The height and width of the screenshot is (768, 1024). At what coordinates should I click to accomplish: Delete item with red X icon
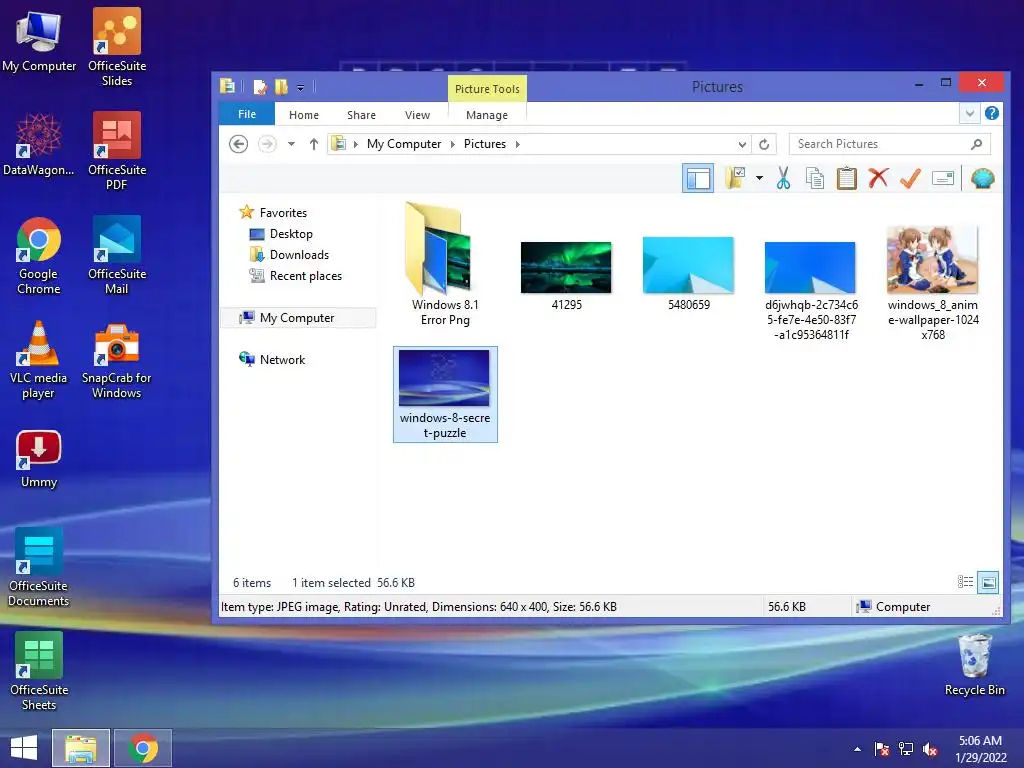pos(878,178)
